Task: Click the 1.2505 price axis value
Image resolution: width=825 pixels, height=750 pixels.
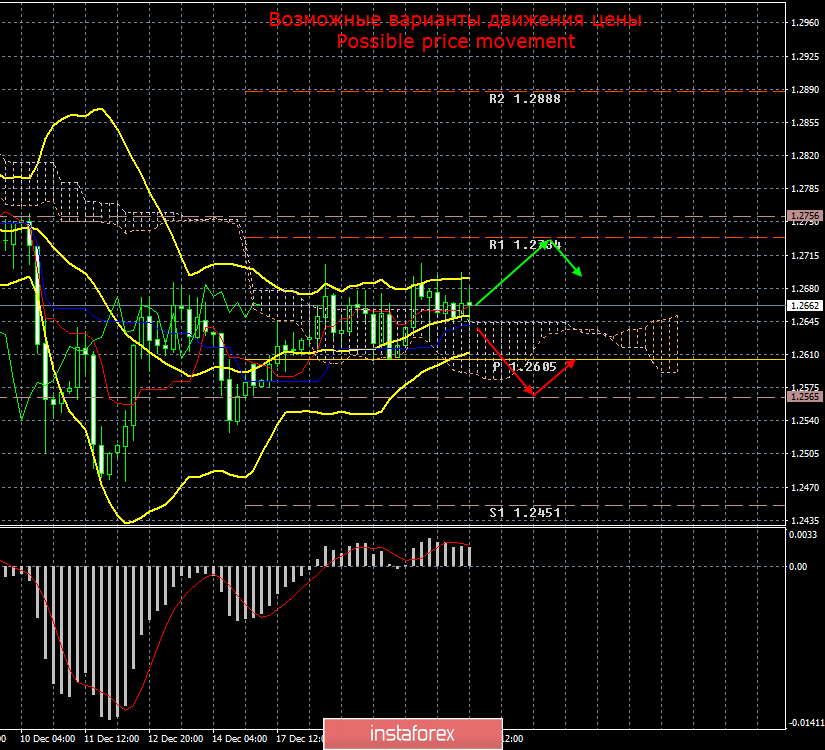Action: click(805, 454)
